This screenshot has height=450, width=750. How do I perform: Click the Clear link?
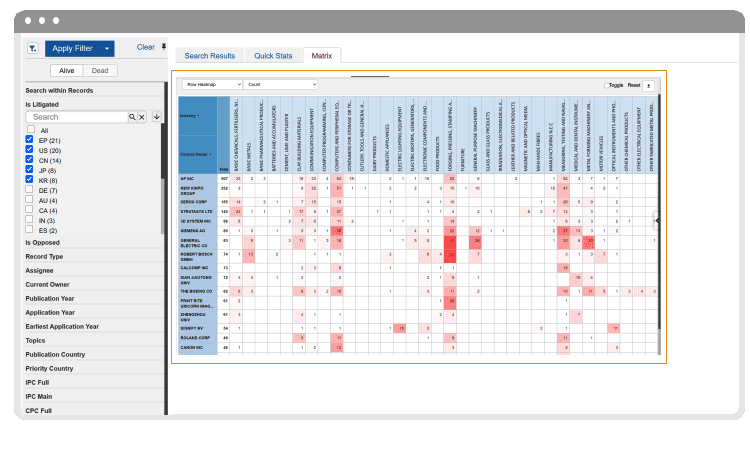click(x=145, y=47)
